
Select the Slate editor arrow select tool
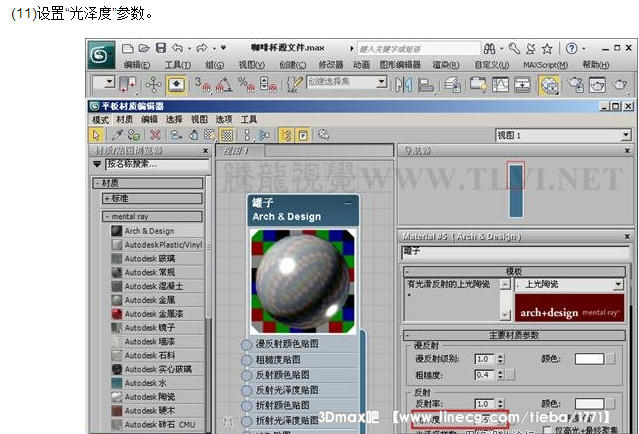pos(97,135)
